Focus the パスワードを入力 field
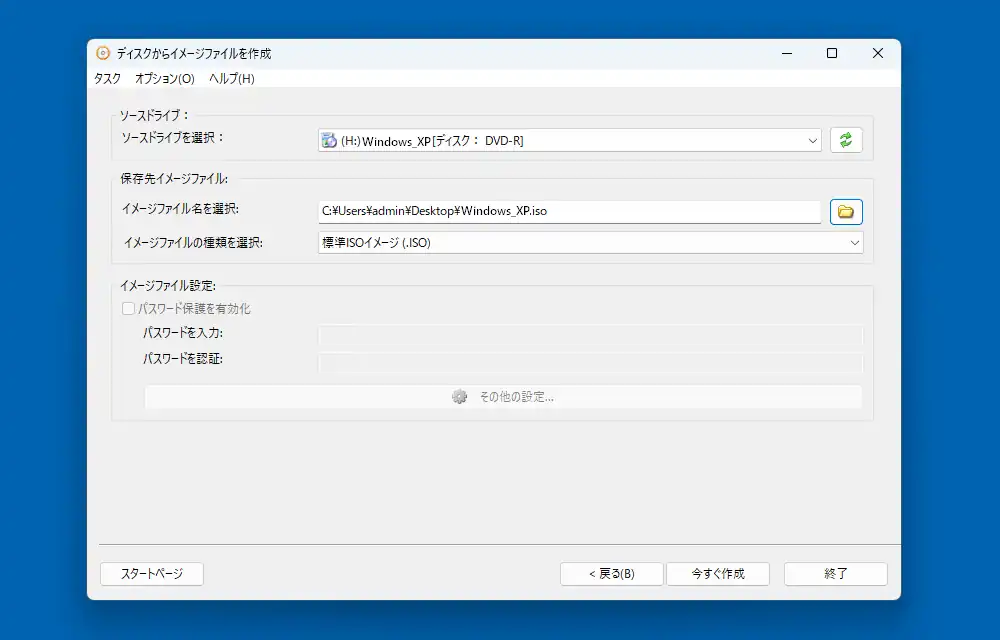This screenshot has height=640, width=1000. (590, 335)
